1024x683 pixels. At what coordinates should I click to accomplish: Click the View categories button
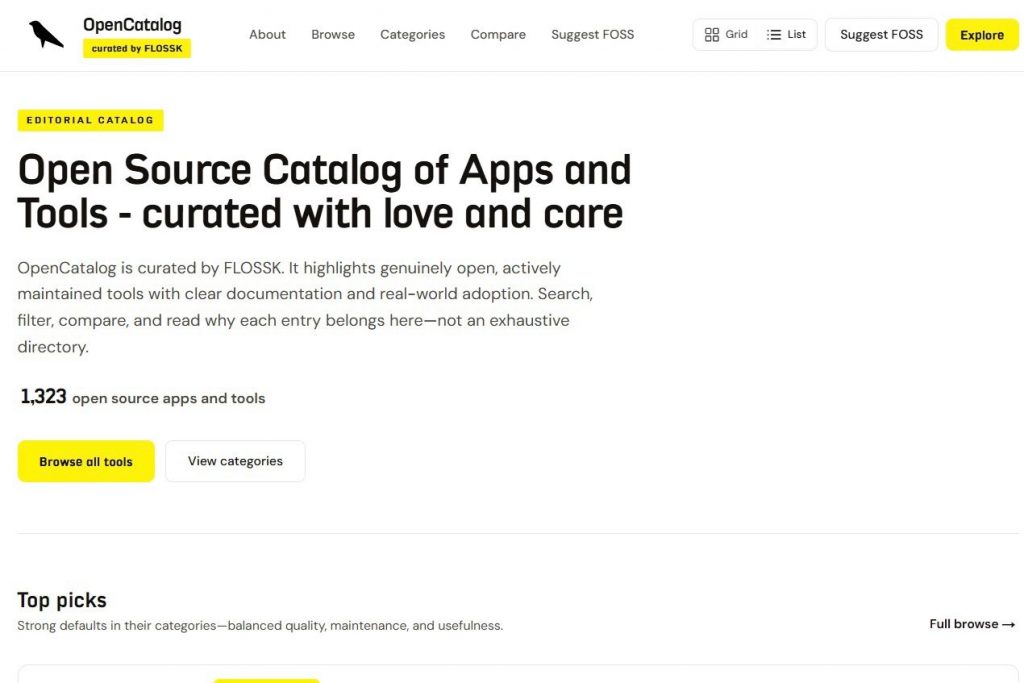(235, 461)
